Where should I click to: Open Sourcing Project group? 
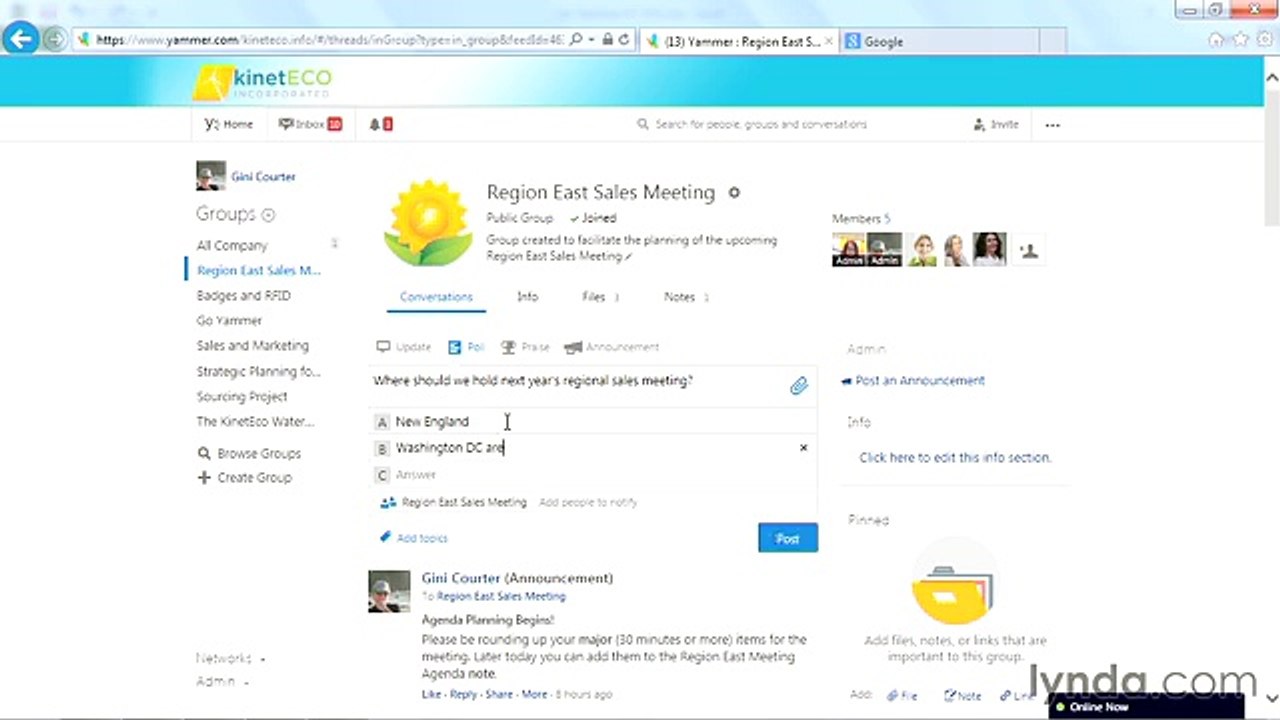click(241, 397)
